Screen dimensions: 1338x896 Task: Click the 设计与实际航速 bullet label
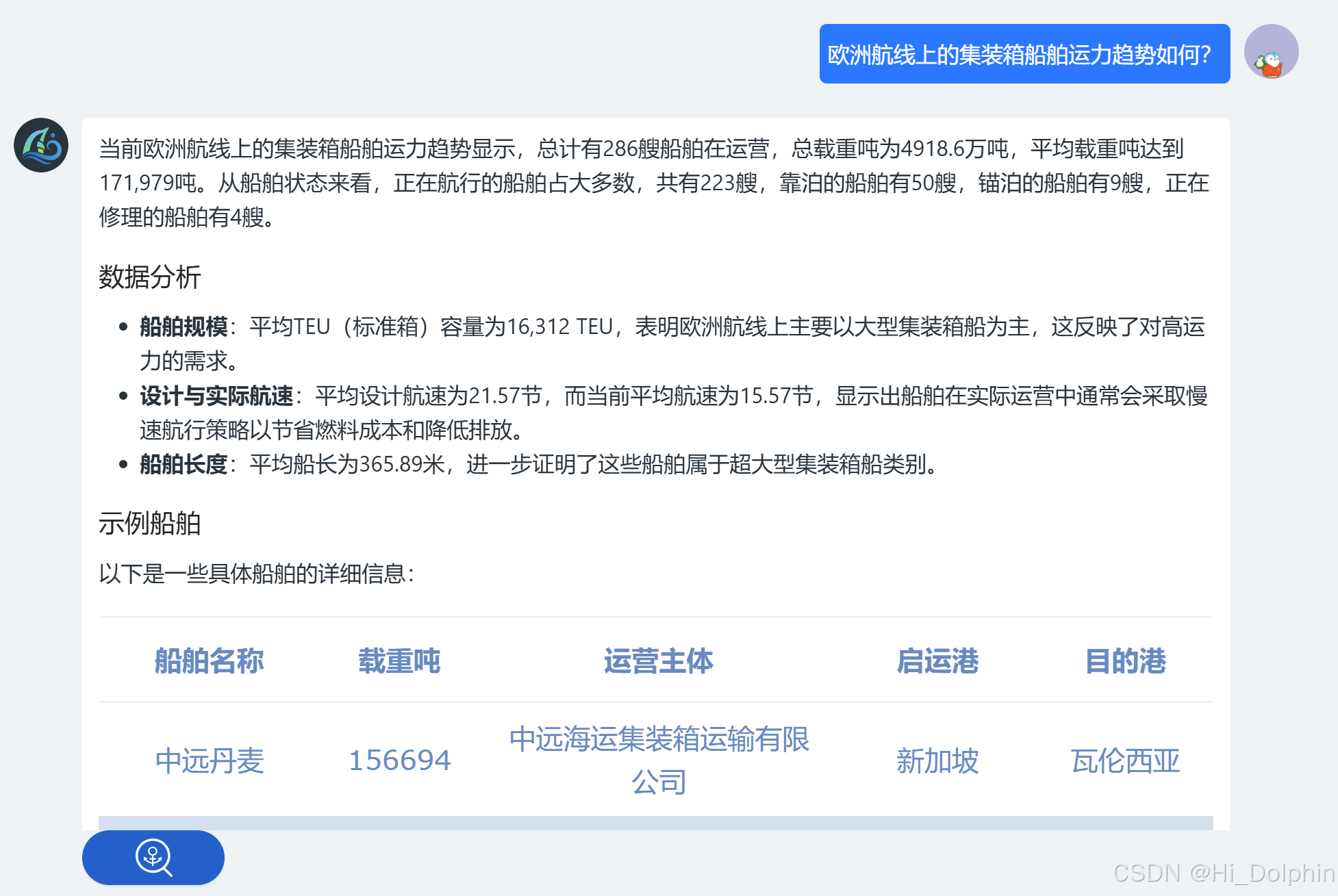(x=216, y=396)
